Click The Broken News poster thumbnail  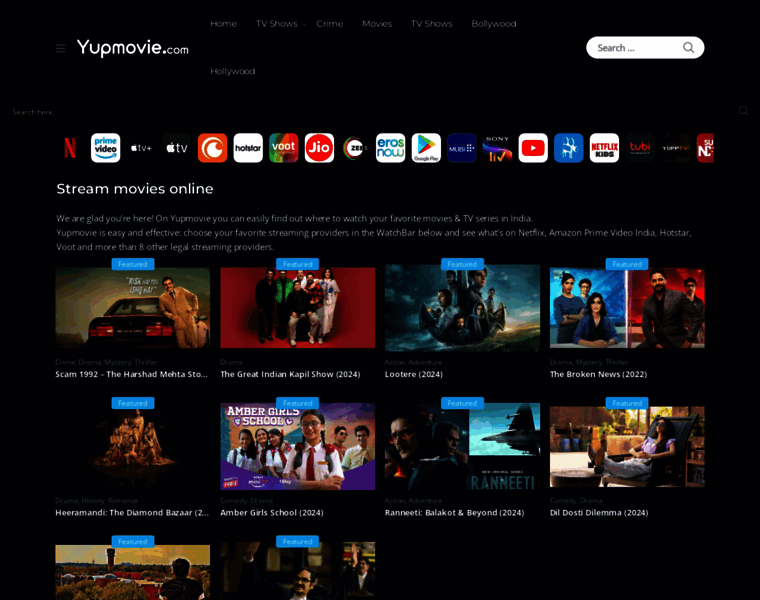pos(627,307)
